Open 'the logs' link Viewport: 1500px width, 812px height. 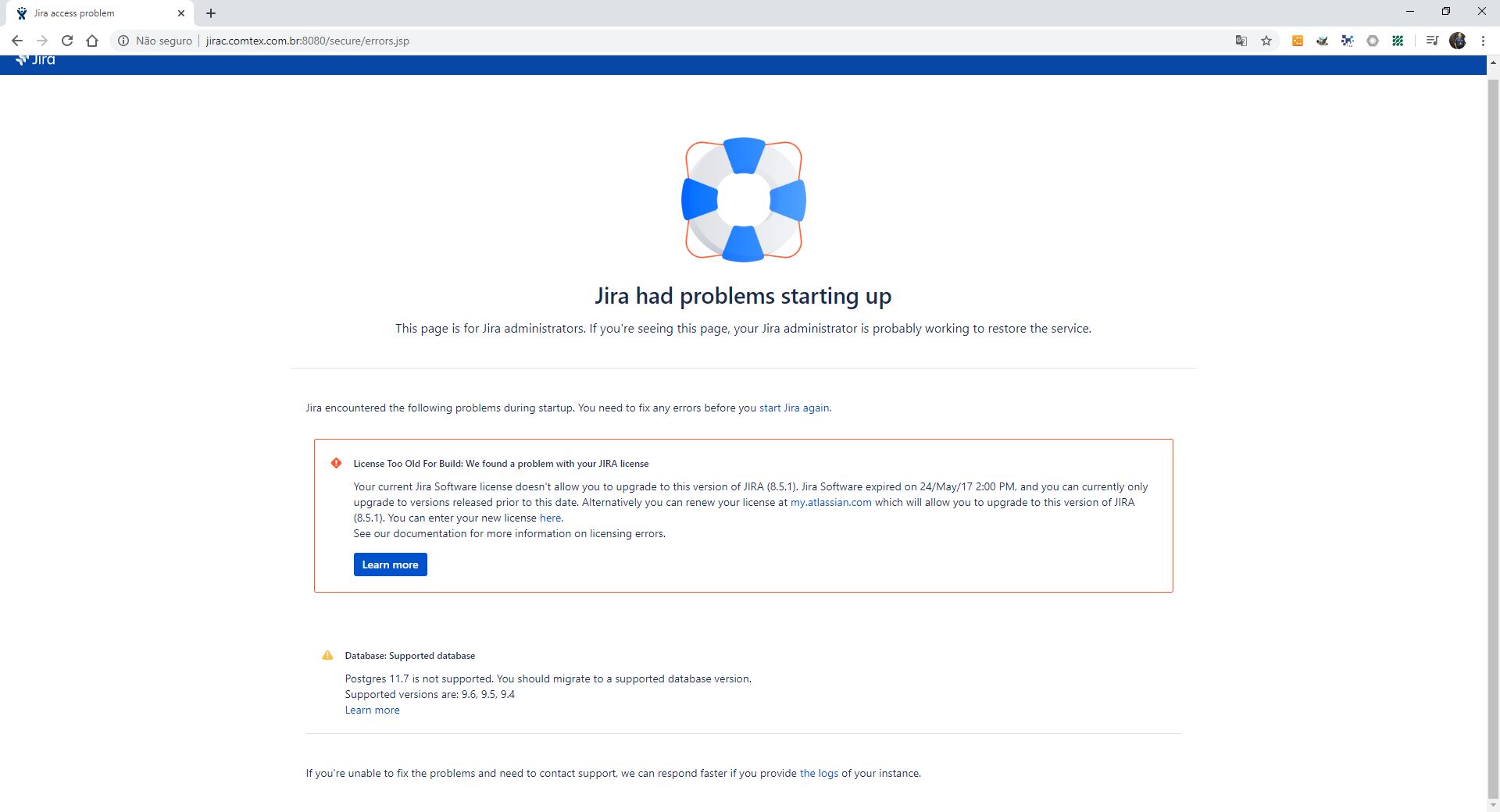coord(819,773)
